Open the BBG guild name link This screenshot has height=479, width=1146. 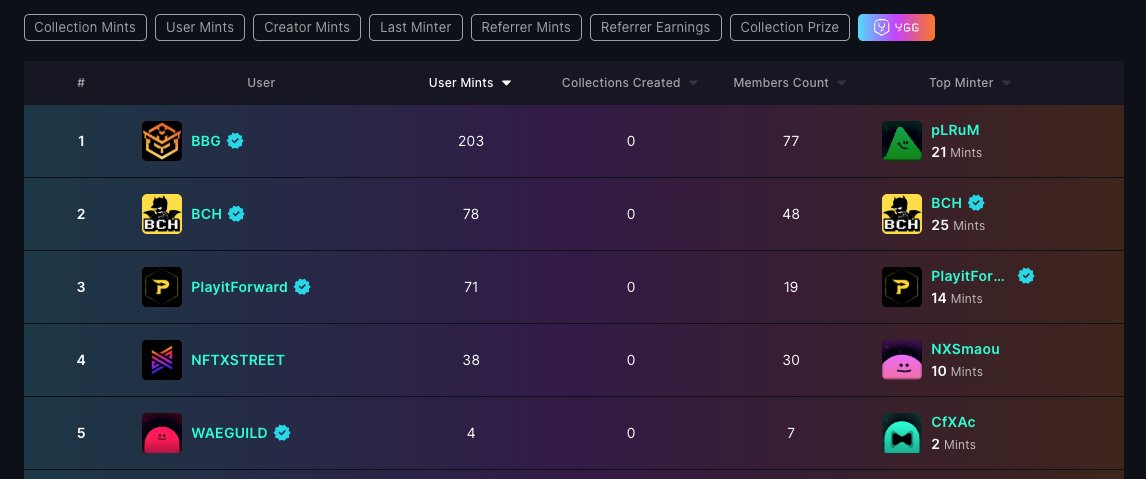[206, 141]
